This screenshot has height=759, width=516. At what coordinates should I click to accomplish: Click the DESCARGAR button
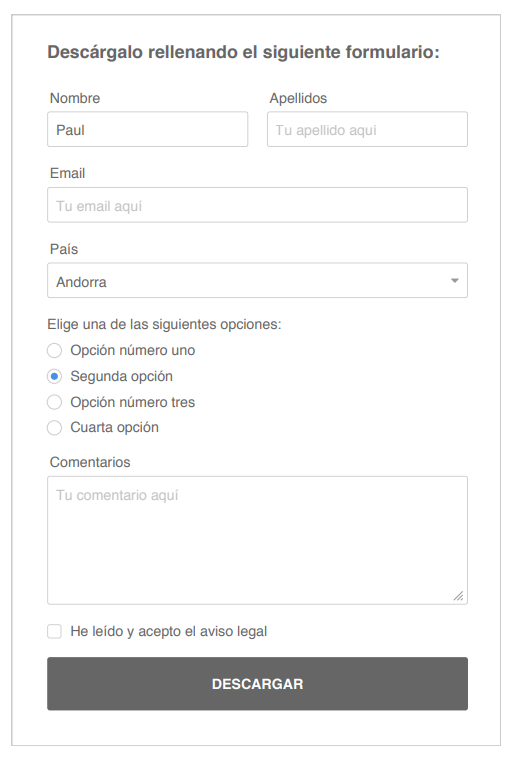258,684
